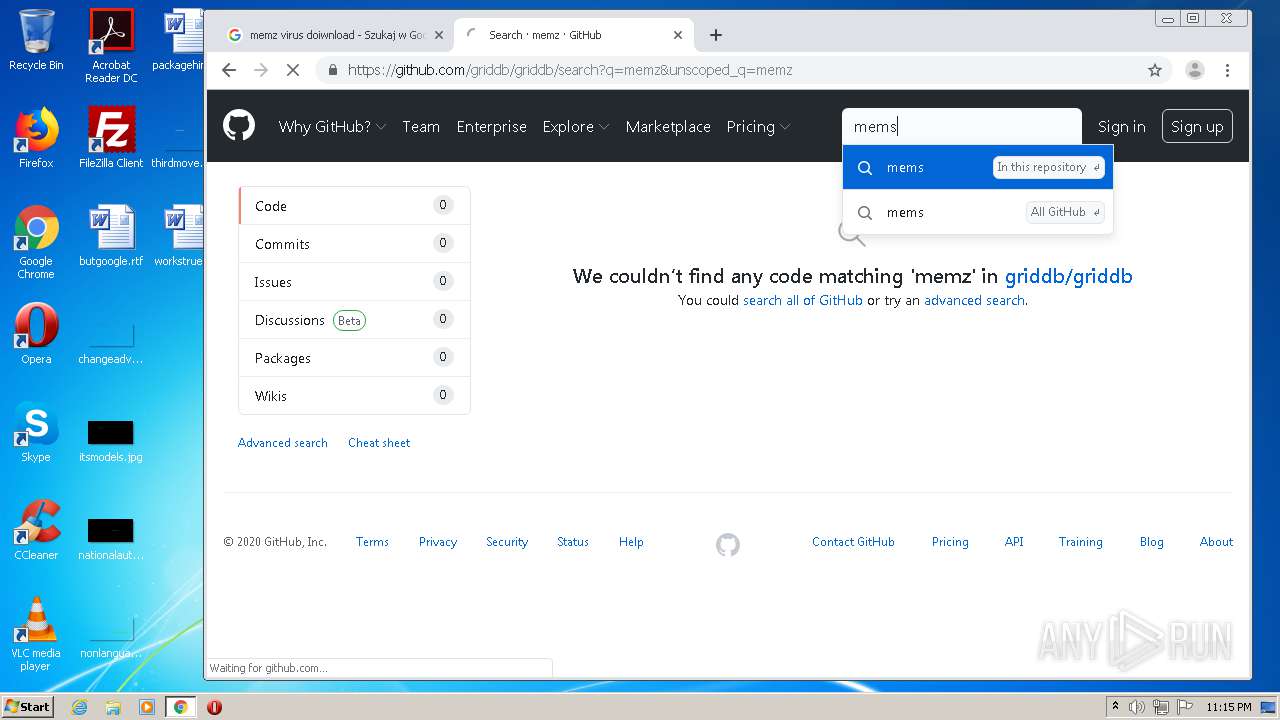Click the GitHub search input field
Image resolution: width=1280 pixels, height=720 pixels.
click(x=962, y=126)
